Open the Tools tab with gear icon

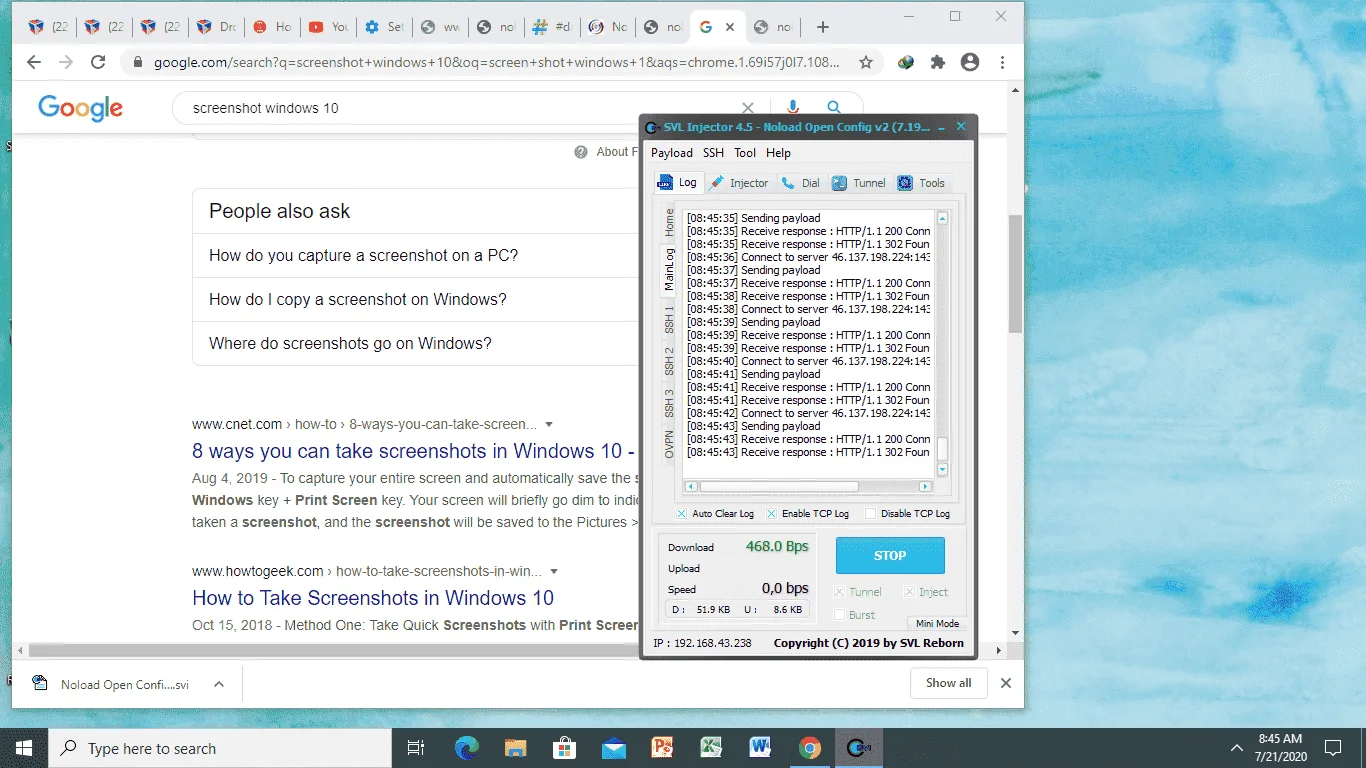point(921,183)
